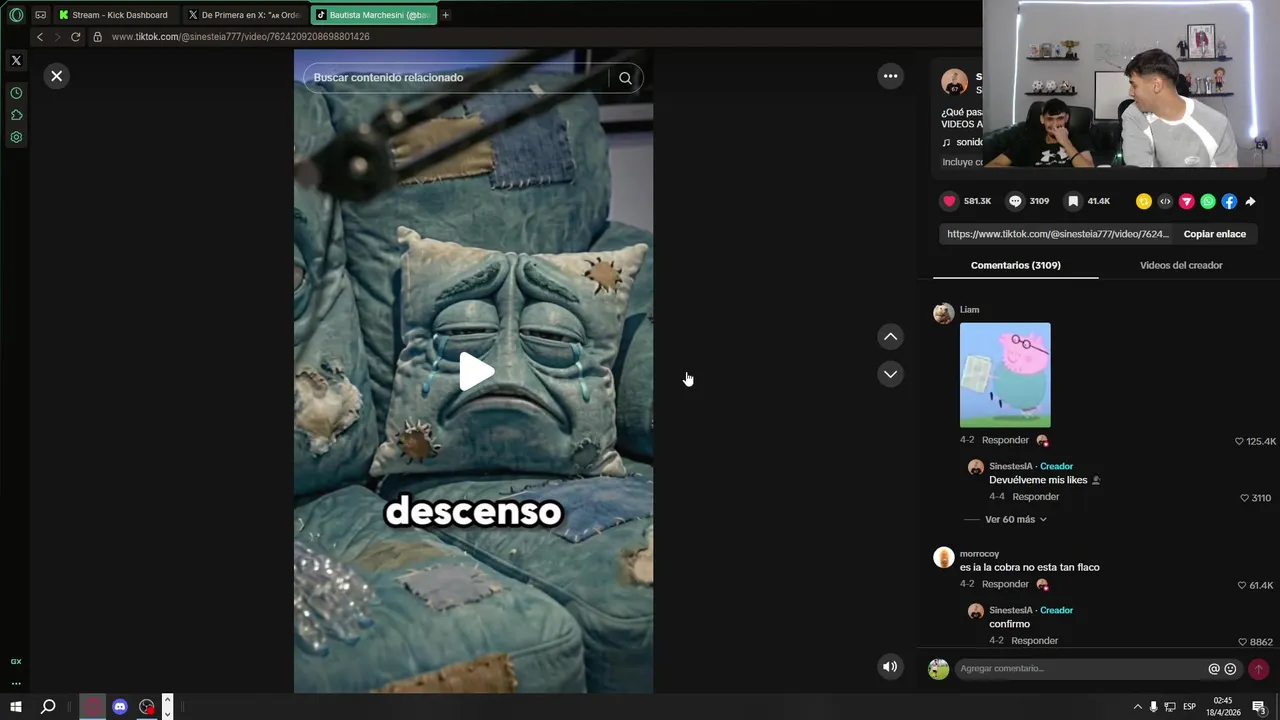
Task: Reply to Liam's comment
Action: coord(1005,440)
